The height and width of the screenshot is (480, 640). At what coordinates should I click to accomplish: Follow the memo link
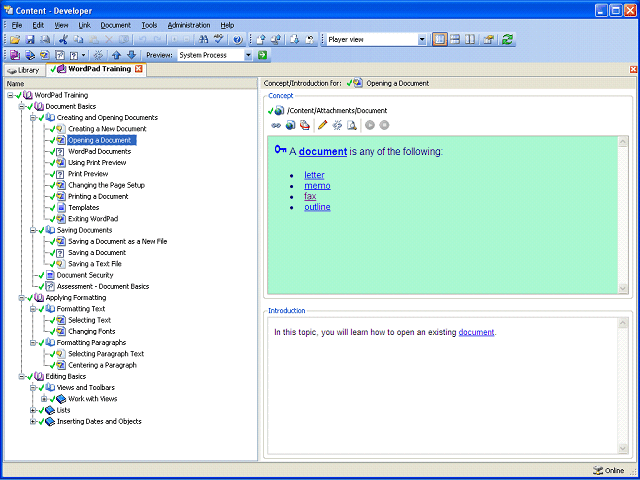(x=317, y=186)
